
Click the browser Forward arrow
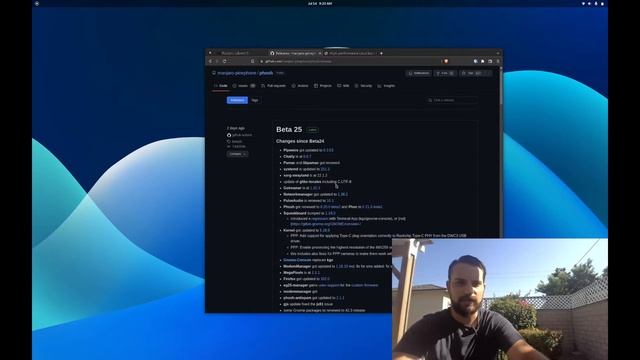tap(217, 61)
